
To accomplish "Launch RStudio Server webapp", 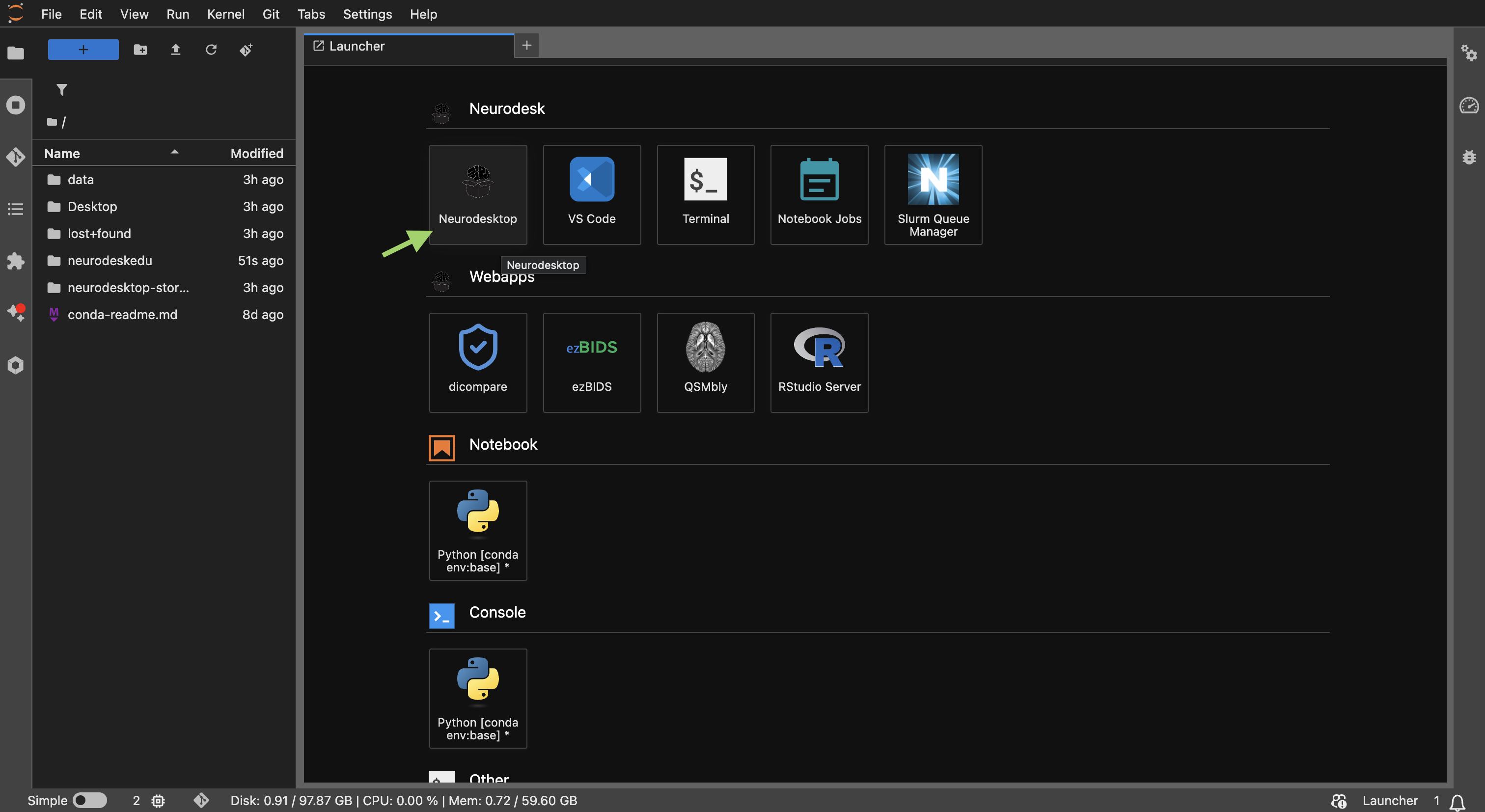I will (819, 362).
